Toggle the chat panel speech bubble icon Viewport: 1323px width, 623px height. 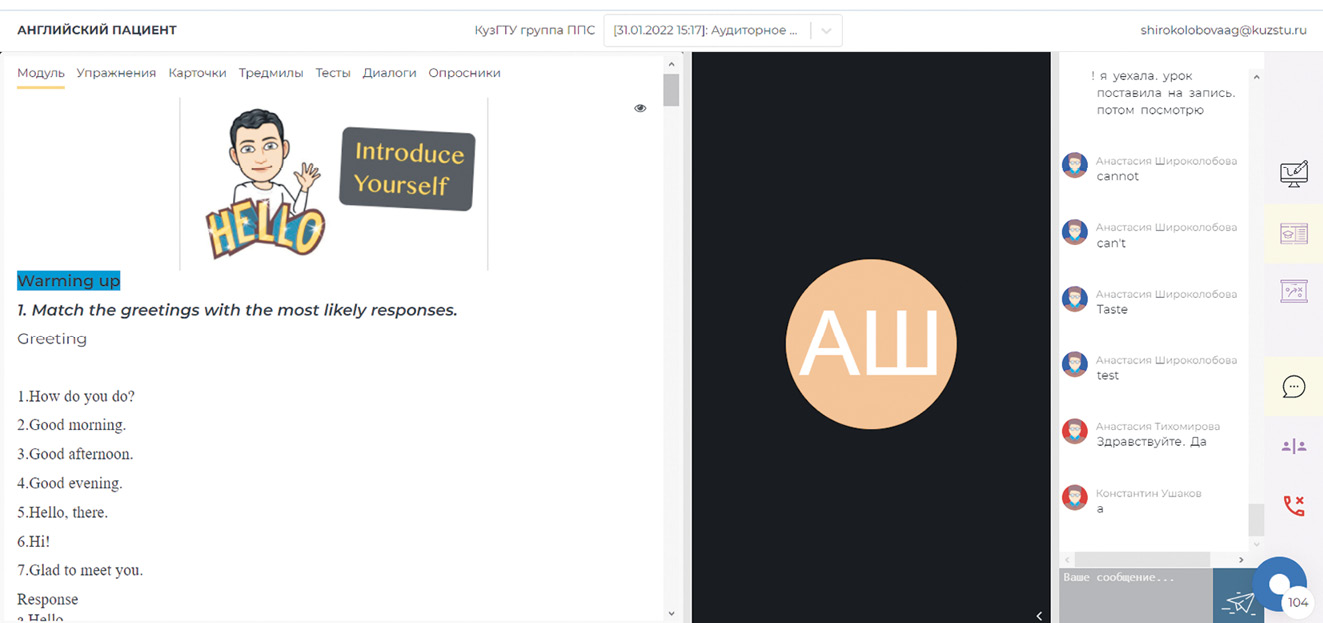point(1294,386)
